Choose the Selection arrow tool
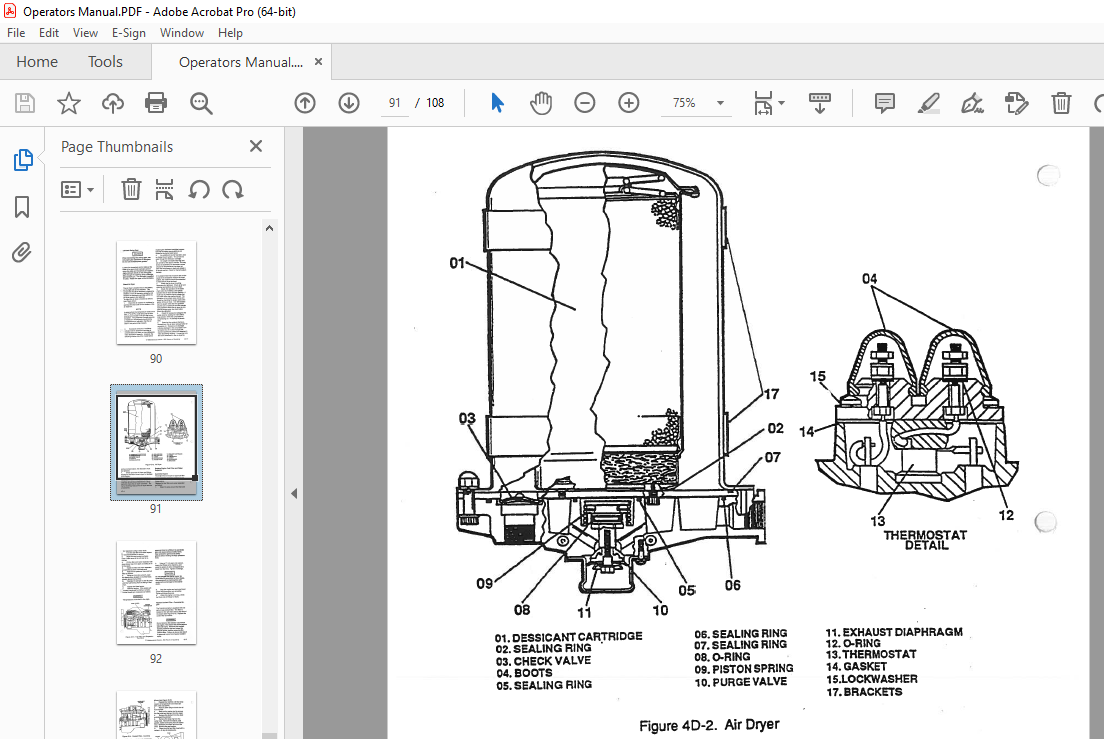Image resolution: width=1104 pixels, height=739 pixels. pyautogui.click(x=497, y=103)
